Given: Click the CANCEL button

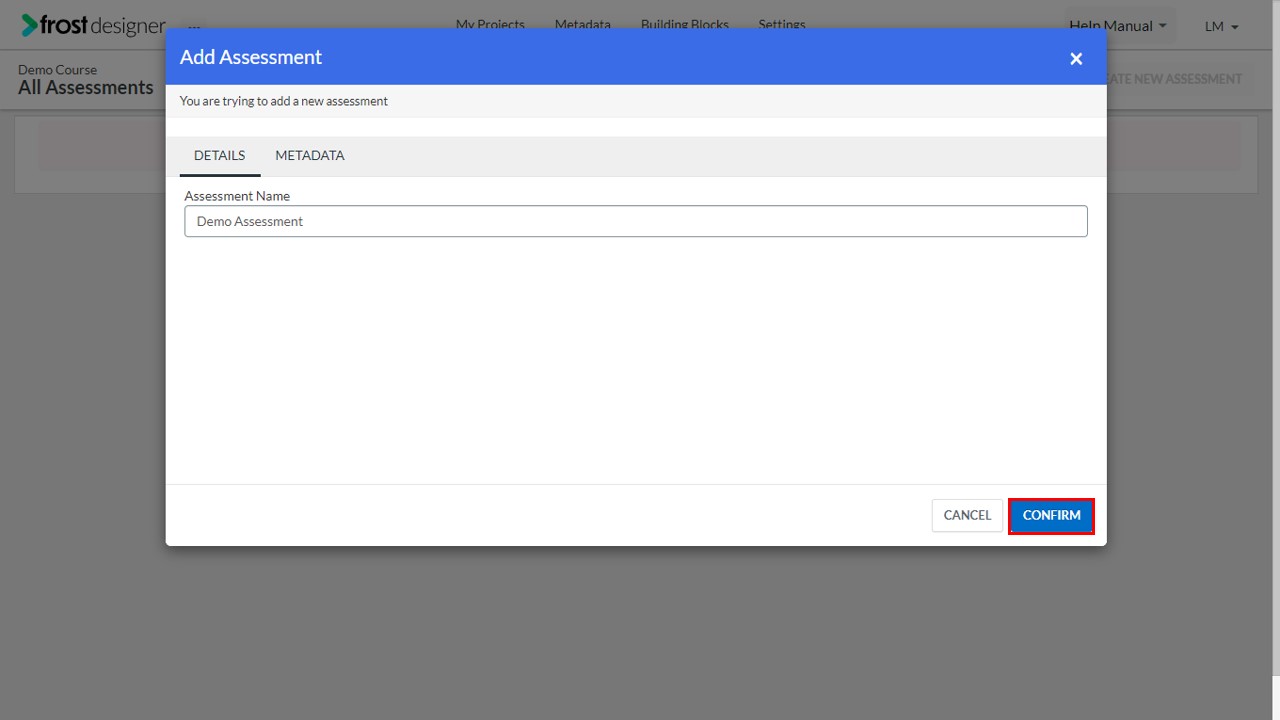Looking at the screenshot, I should 967,516.
